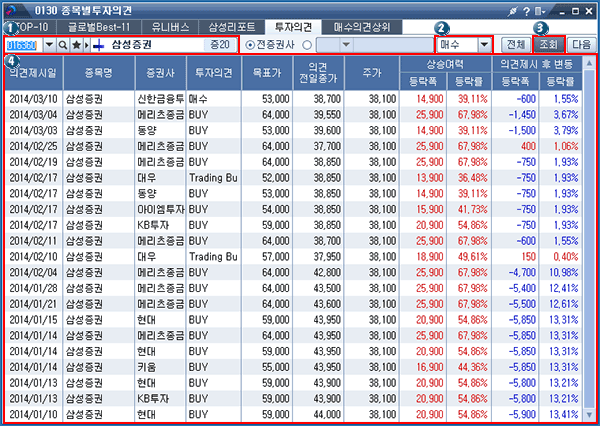Click the small arrow next to star icon

[87, 45]
